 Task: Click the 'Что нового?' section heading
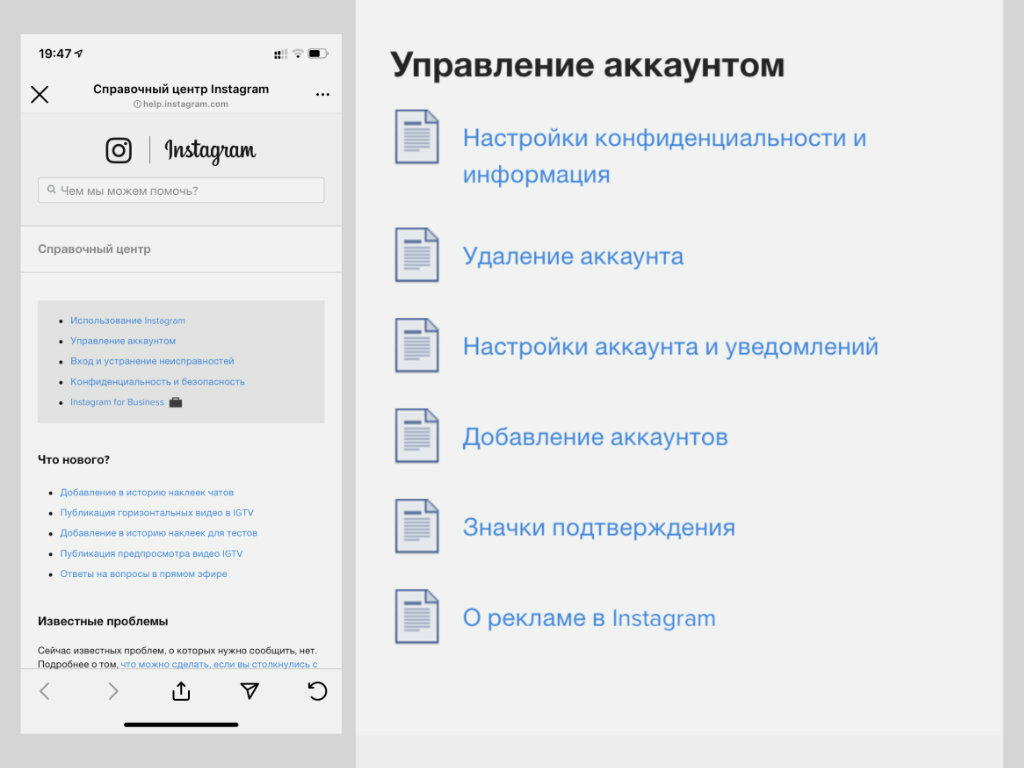pyautogui.click(x=74, y=460)
